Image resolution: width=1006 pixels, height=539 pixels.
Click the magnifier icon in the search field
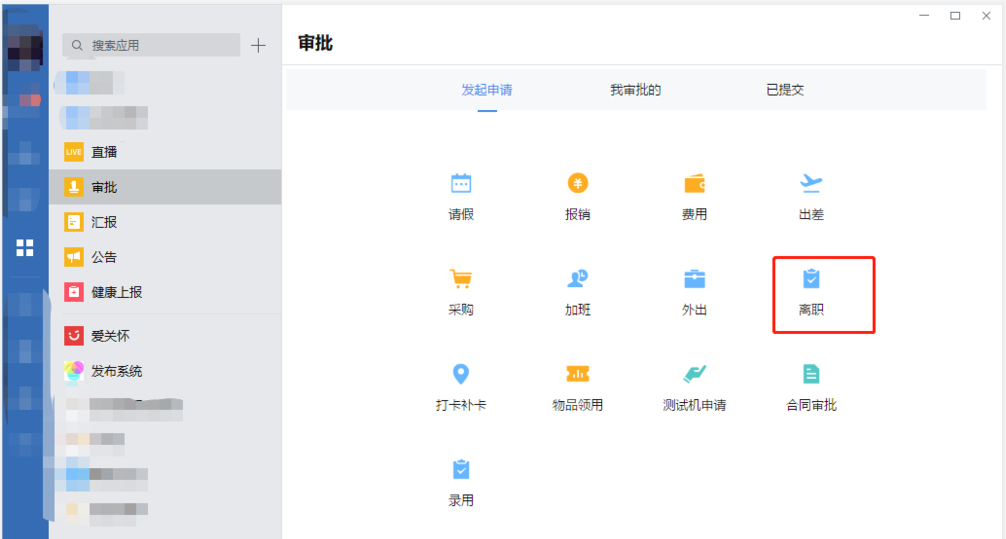click(x=77, y=46)
